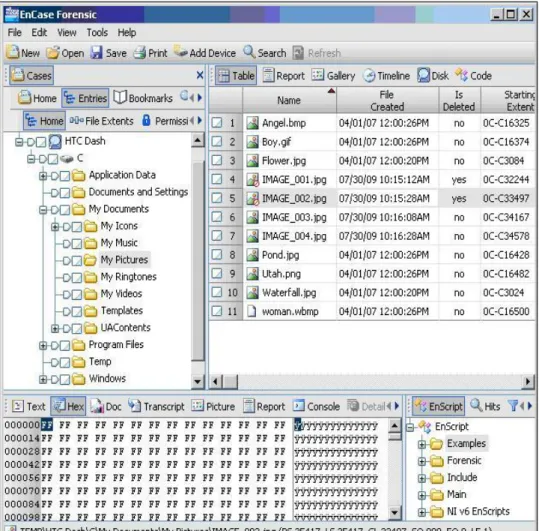Sort by the Name column header
Image resolution: width=539 pixels, height=531 pixels.
click(289, 100)
